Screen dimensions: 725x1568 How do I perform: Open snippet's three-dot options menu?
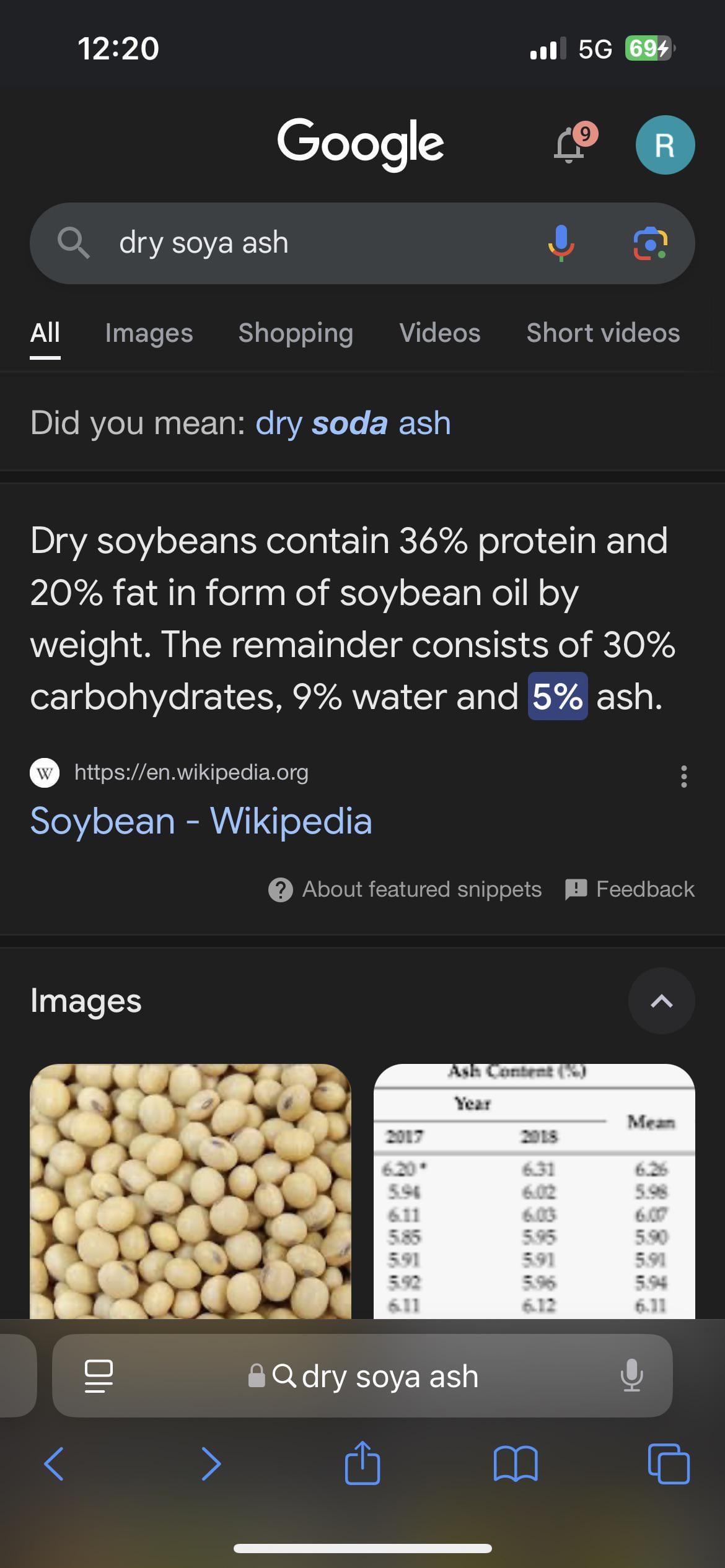click(x=683, y=776)
